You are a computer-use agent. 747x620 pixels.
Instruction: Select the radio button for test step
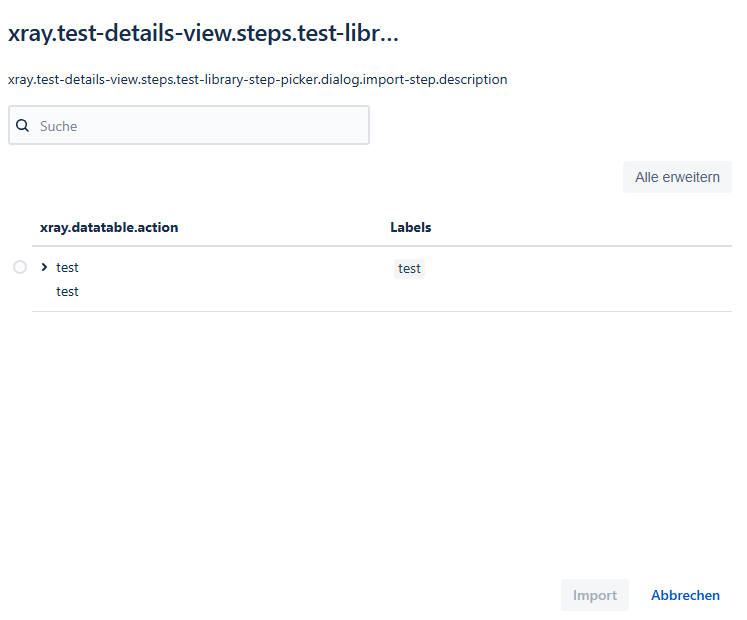pos(20,267)
